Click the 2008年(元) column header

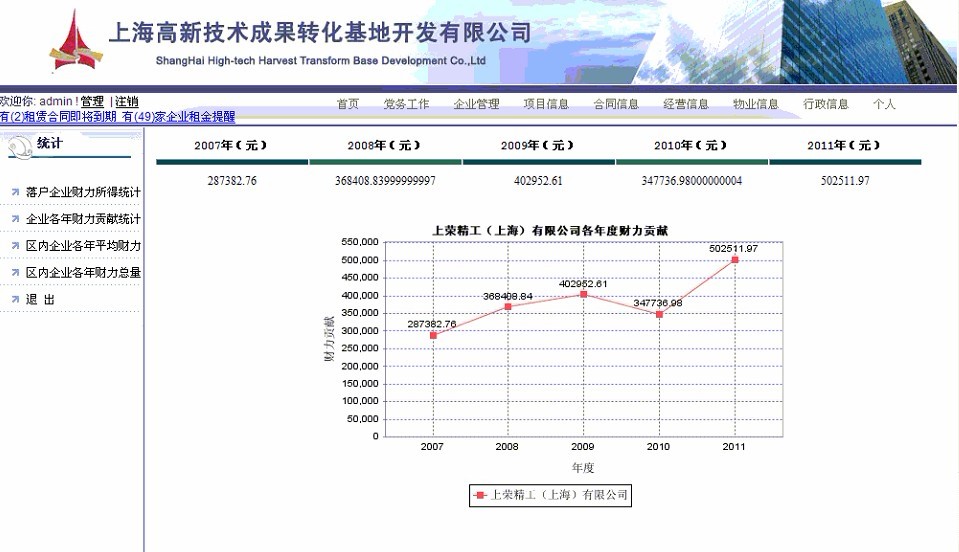coord(385,145)
